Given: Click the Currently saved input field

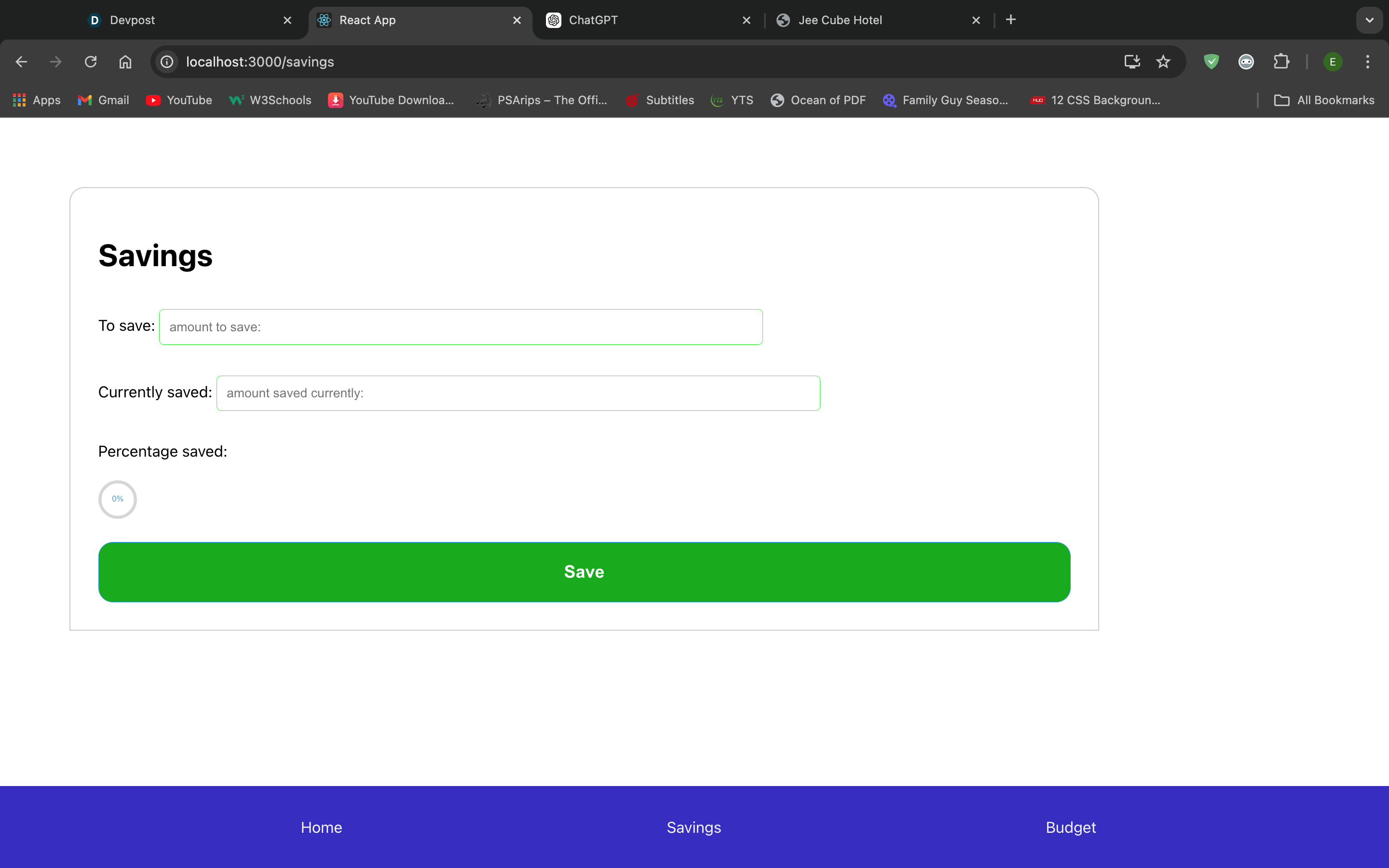Looking at the screenshot, I should click(x=517, y=393).
